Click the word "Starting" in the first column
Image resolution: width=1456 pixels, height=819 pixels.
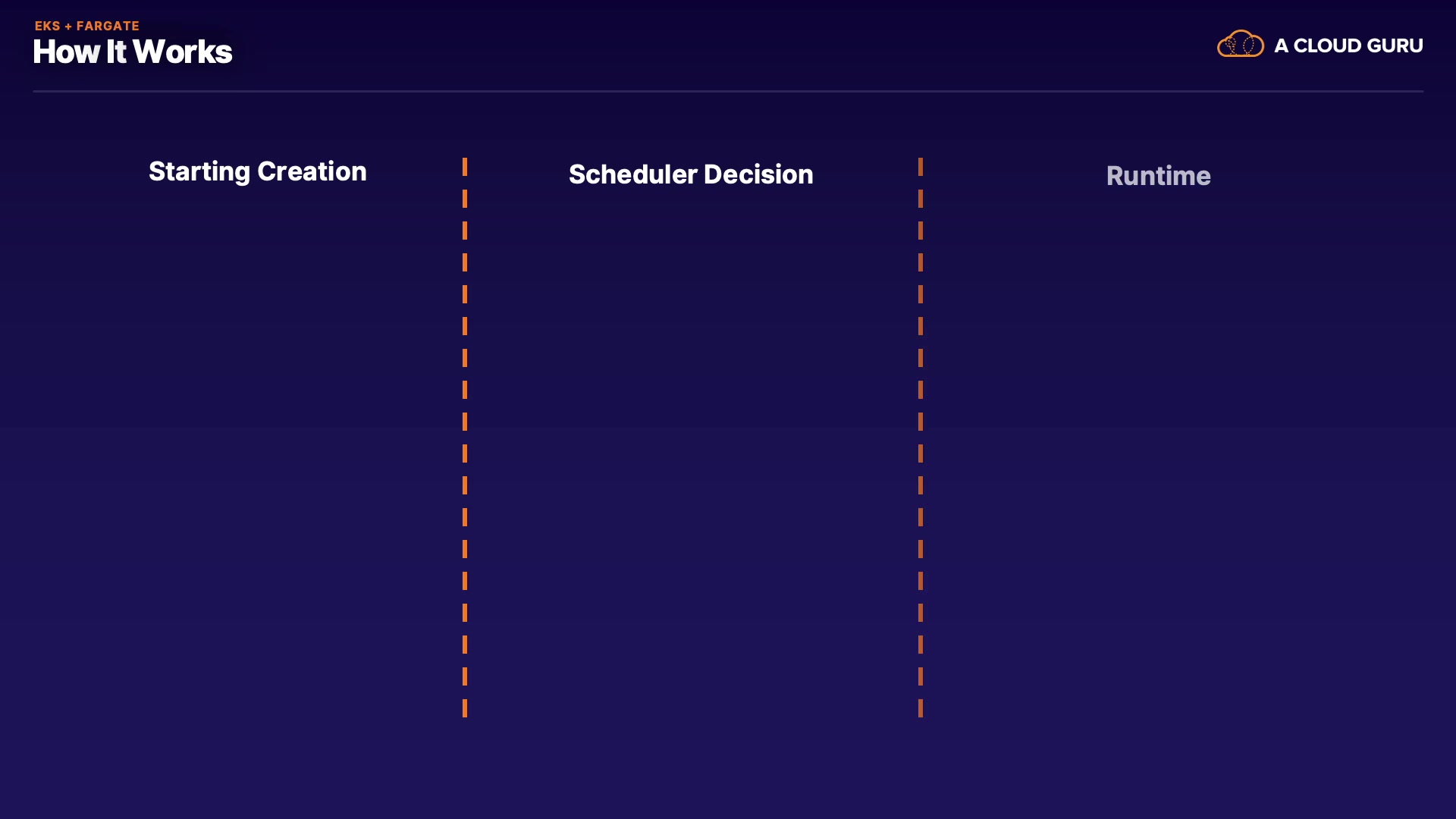pos(199,172)
